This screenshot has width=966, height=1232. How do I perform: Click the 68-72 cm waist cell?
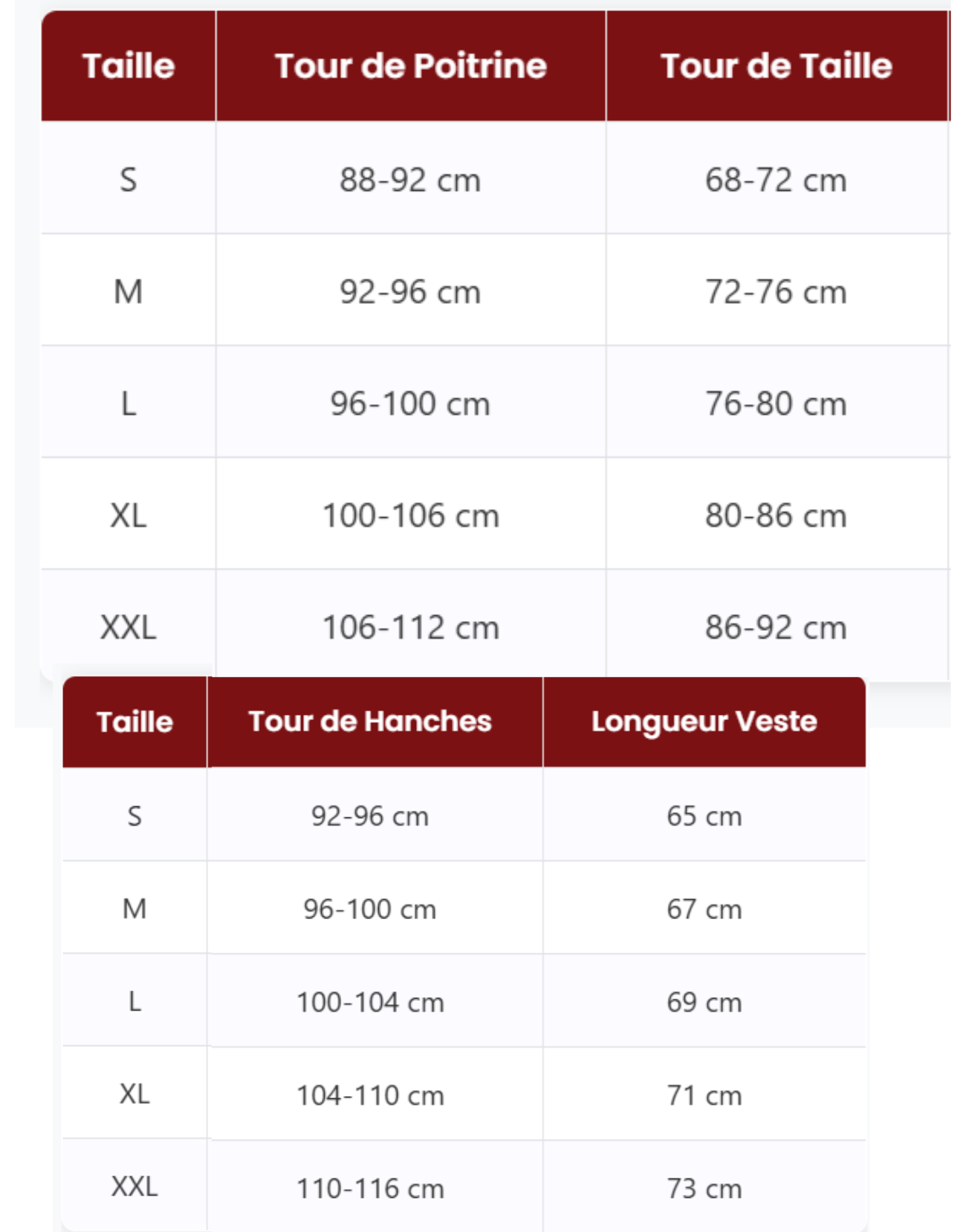click(776, 180)
